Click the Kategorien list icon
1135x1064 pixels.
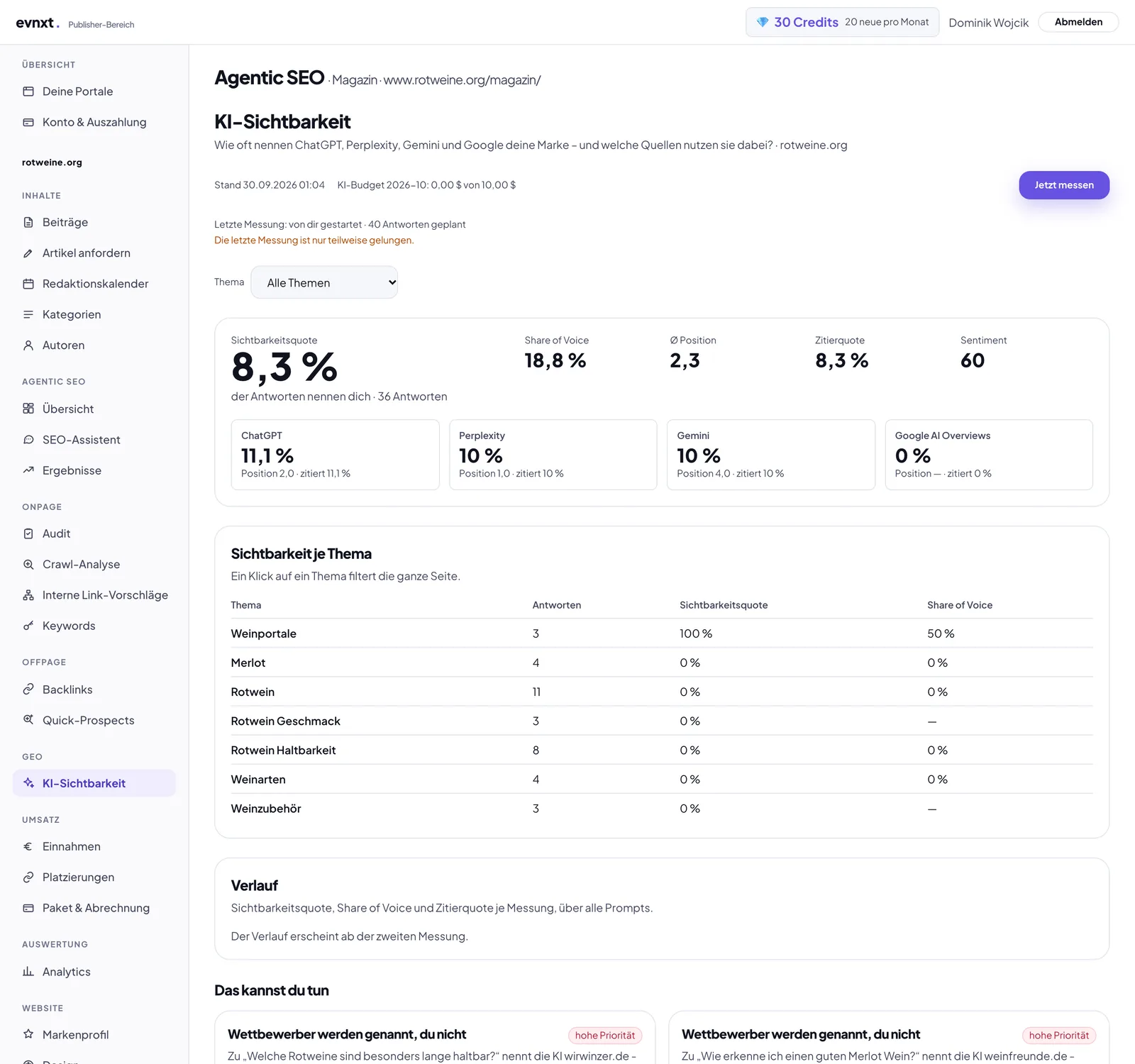point(28,314)
